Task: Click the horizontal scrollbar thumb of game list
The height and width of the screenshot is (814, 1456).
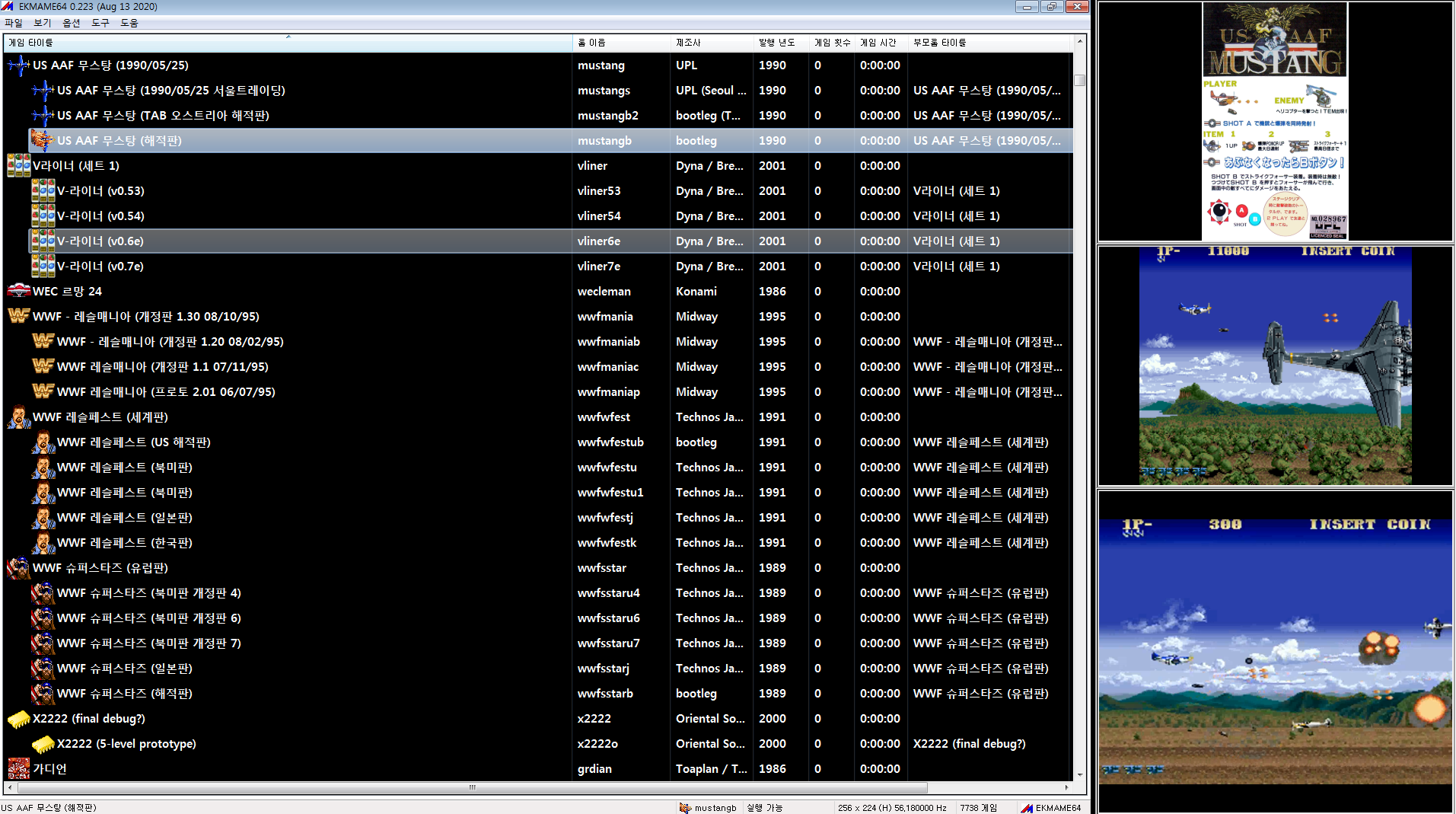Action: click(472, 787)
